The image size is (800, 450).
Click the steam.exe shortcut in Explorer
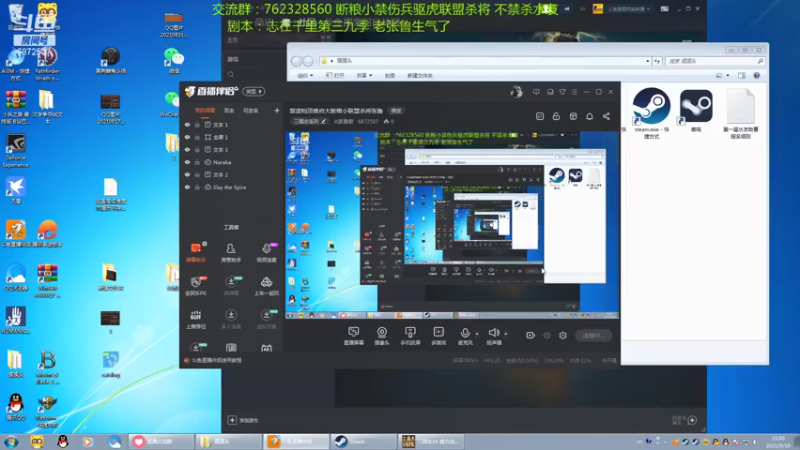pyautogui.click(x=652, y=113)
